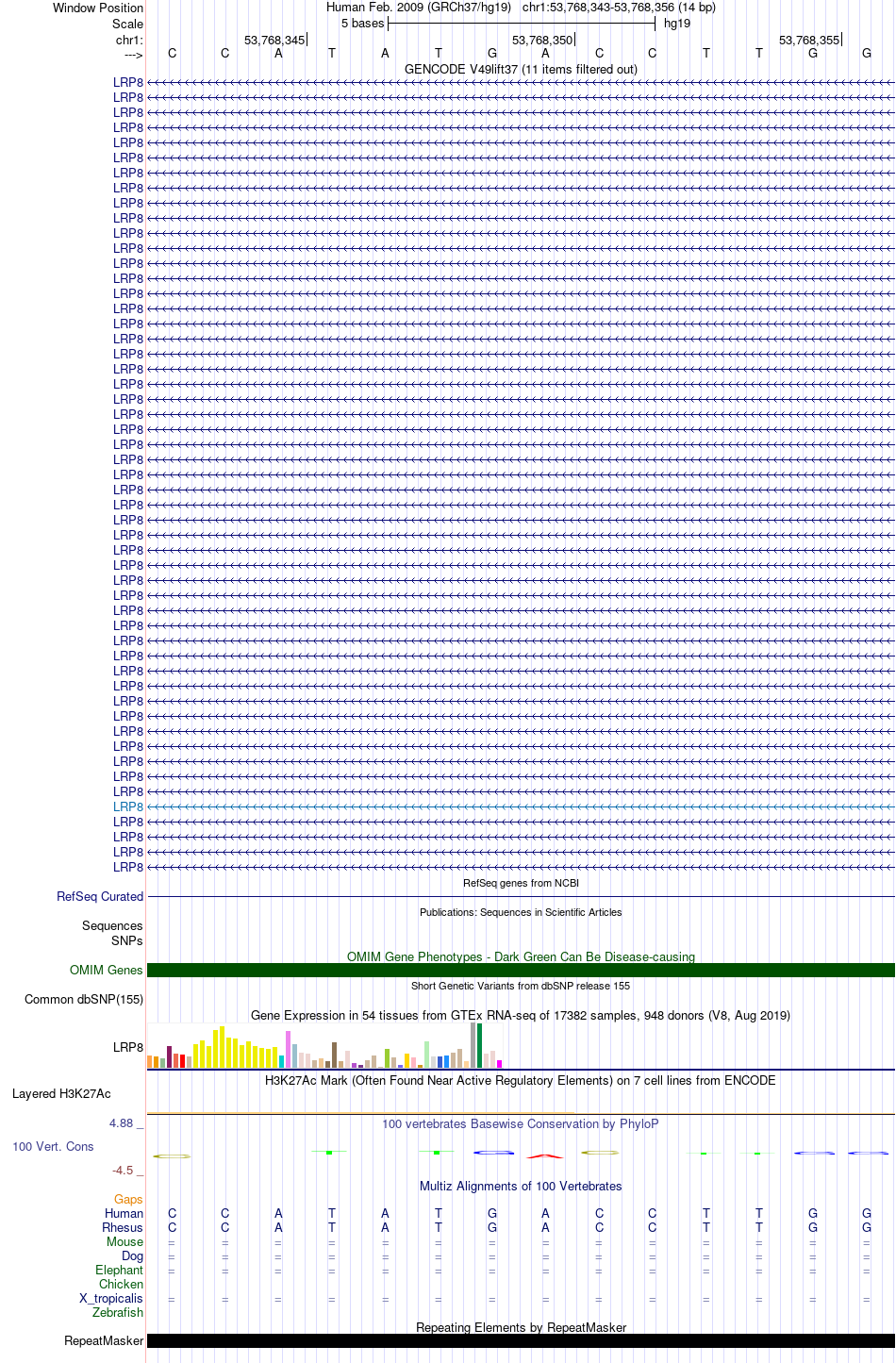Click the orange Gaps label

[x=128, y=1200]
